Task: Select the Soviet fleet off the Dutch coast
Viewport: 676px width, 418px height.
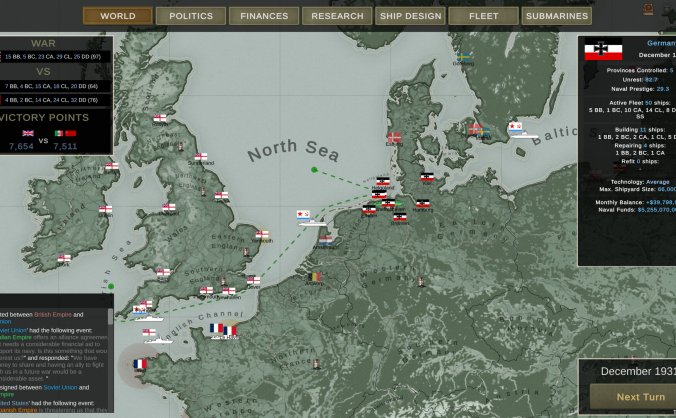Action: coord(304,214)
